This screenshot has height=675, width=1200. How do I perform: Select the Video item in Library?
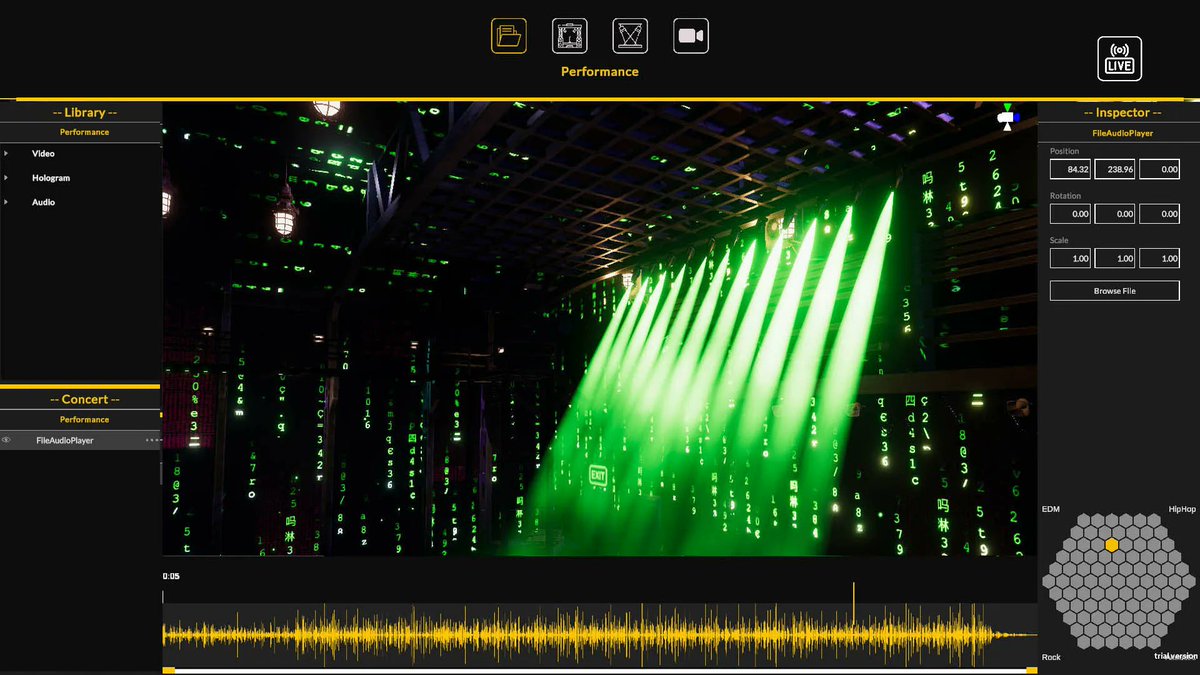[x=43, y=154]
